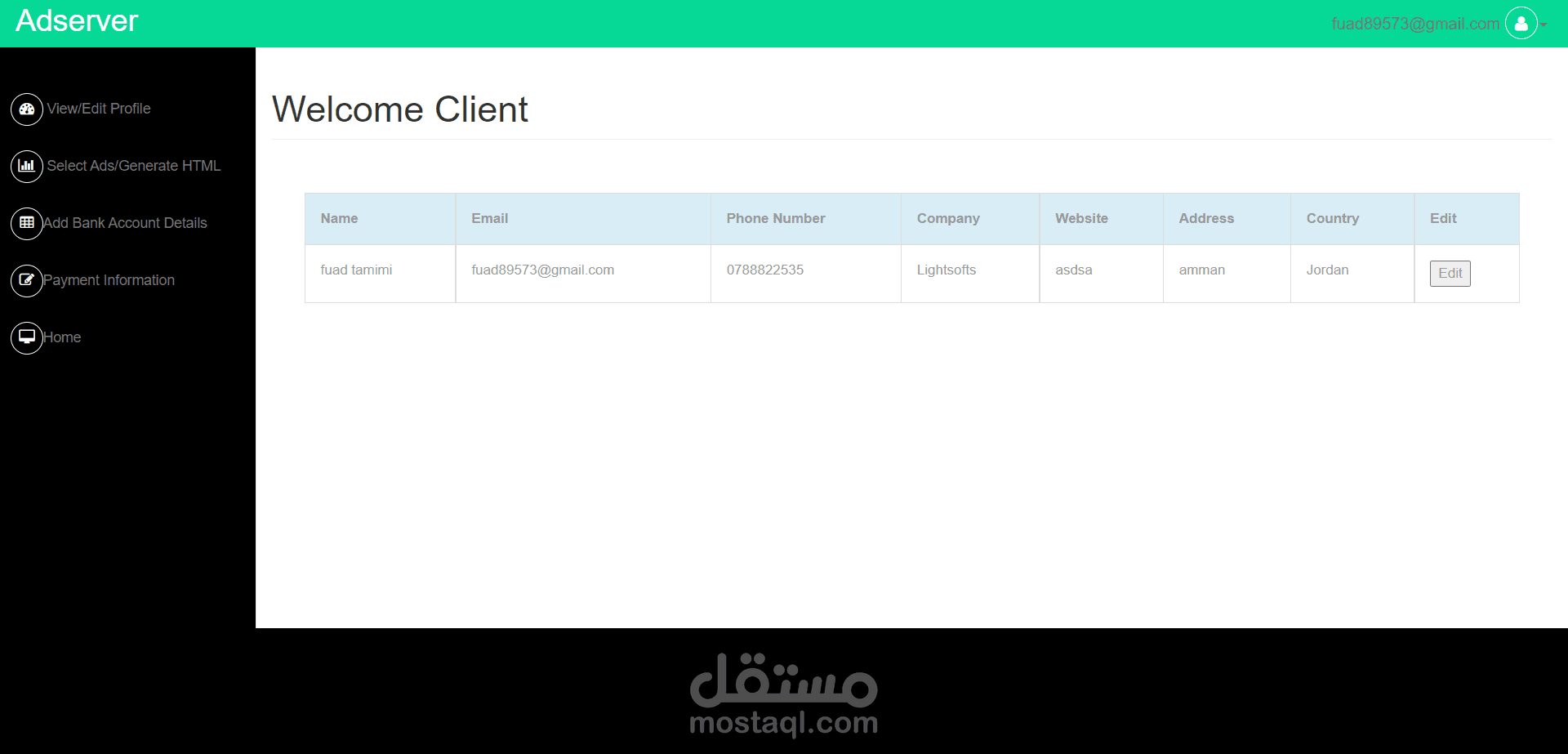This screenshot has width=1568, height=754.
Task: Click the Phone Number column header
Action: click(806, 219)
